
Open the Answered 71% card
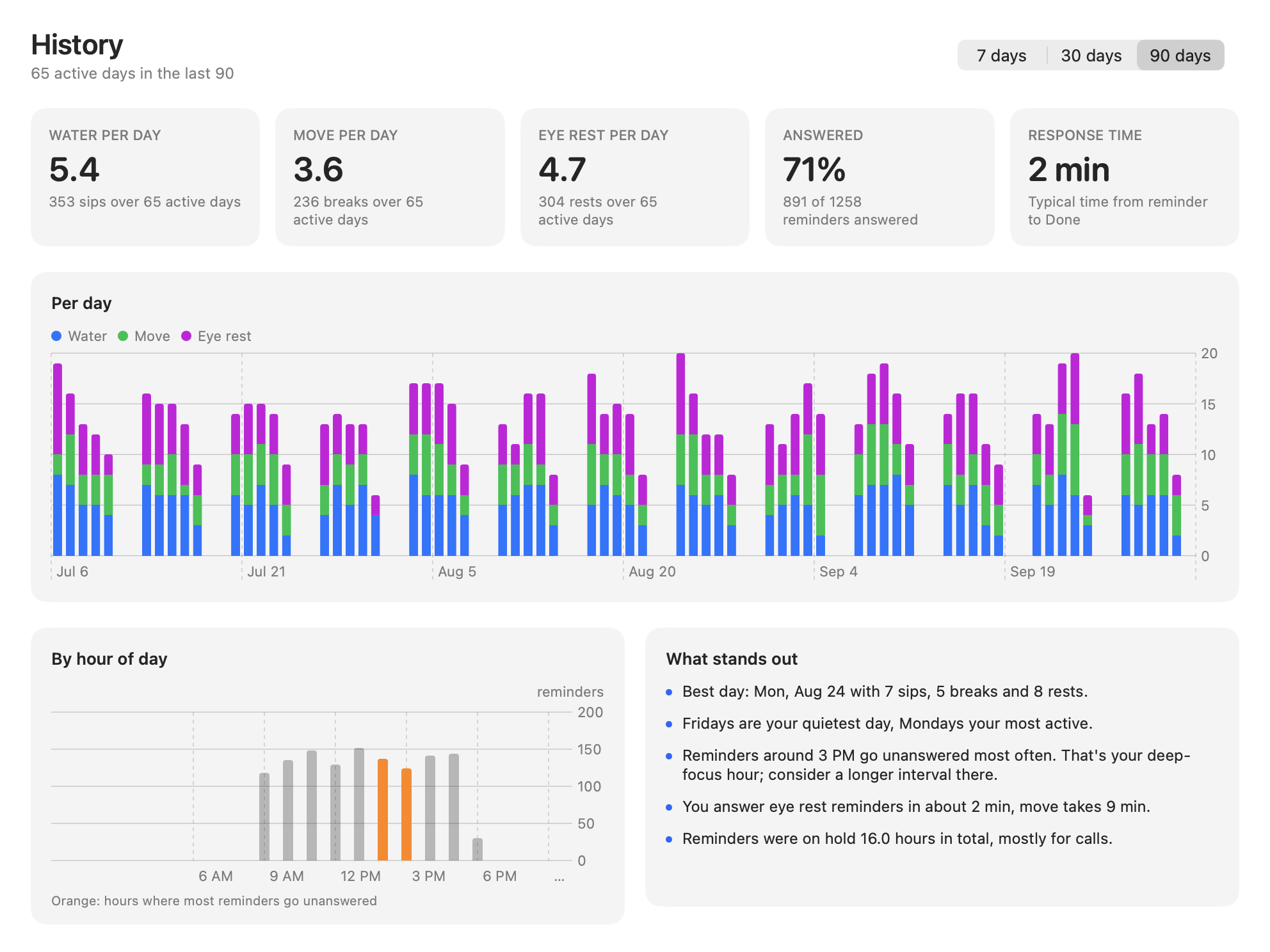[x=880, y=177]
